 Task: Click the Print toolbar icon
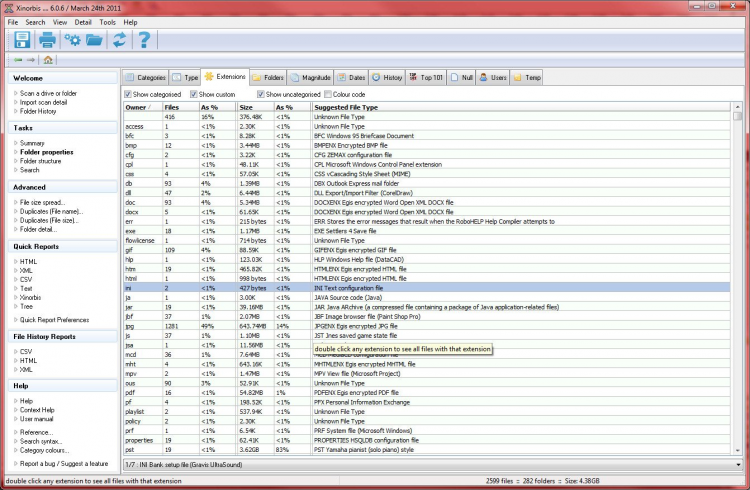47,40
